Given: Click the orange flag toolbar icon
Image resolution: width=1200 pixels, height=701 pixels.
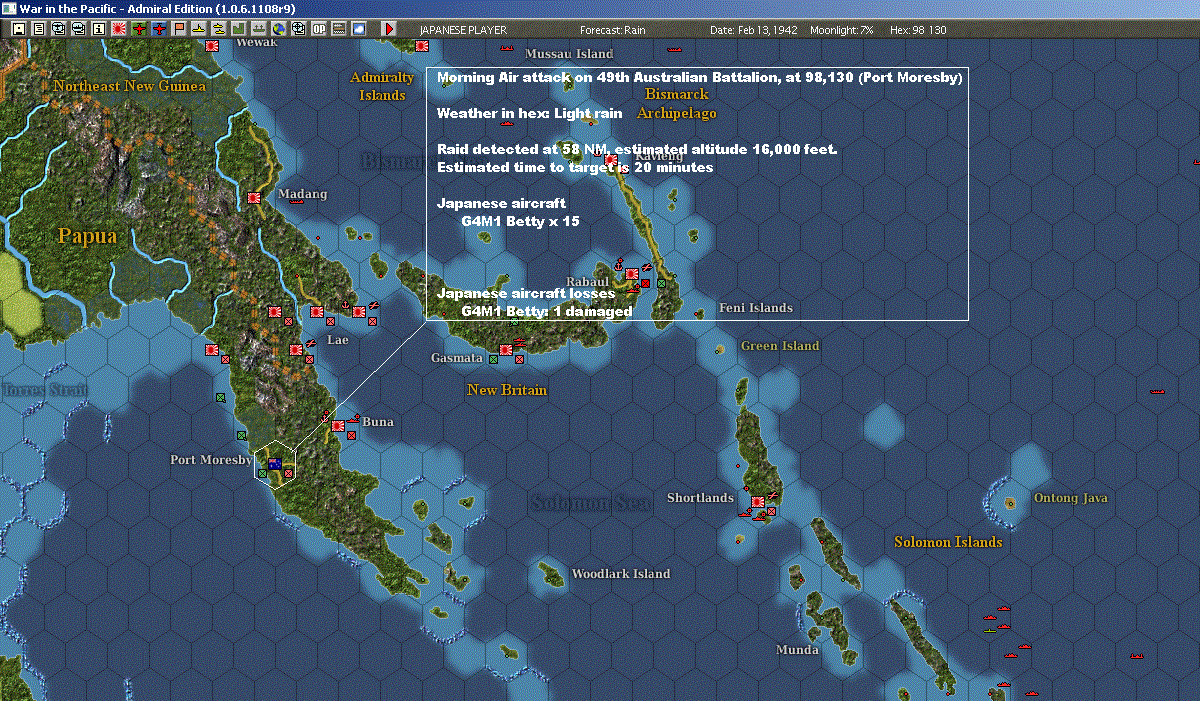Looking at the screenshot, I should tap(179, 29).
